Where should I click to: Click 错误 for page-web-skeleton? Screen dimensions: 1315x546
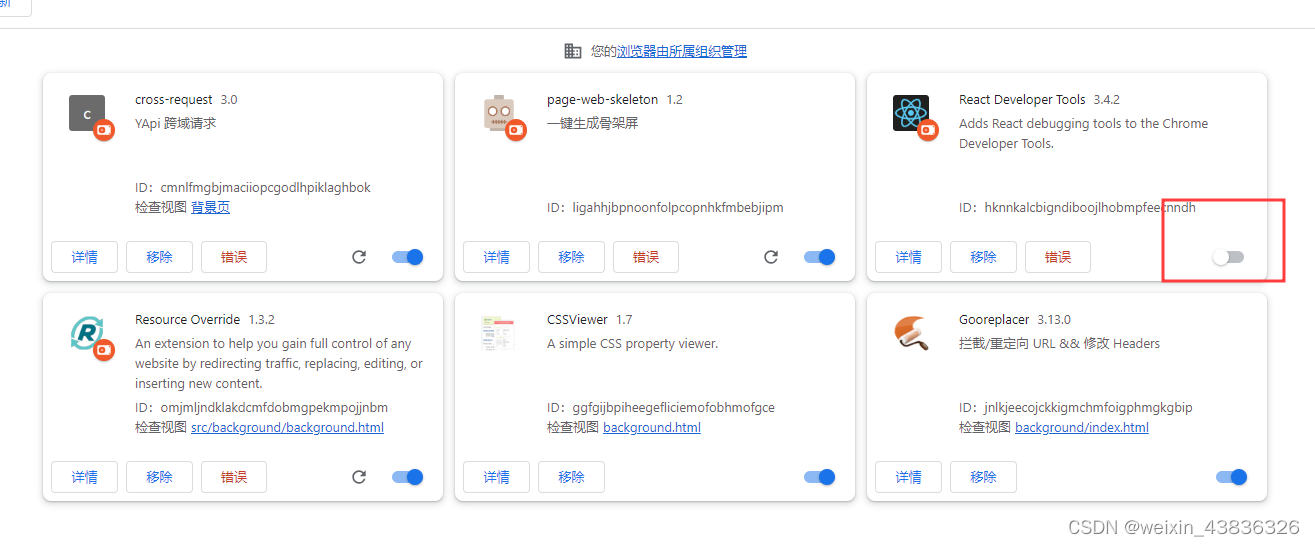click(x=646, y=257)
